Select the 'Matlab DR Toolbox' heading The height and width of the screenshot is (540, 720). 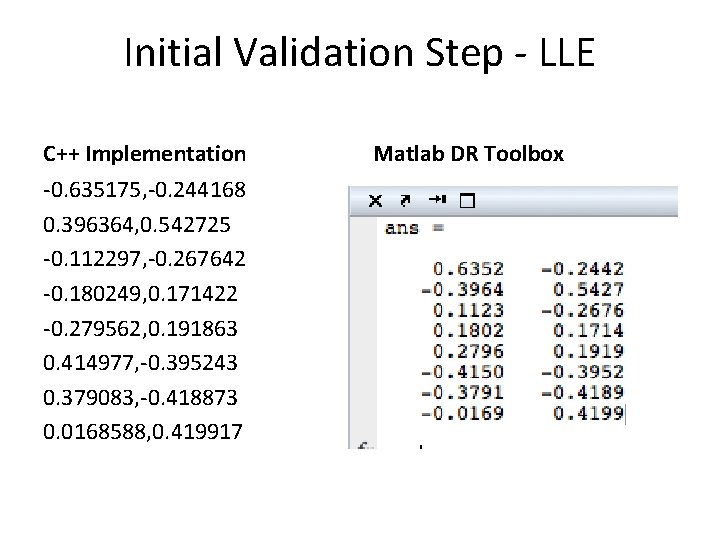468,154
